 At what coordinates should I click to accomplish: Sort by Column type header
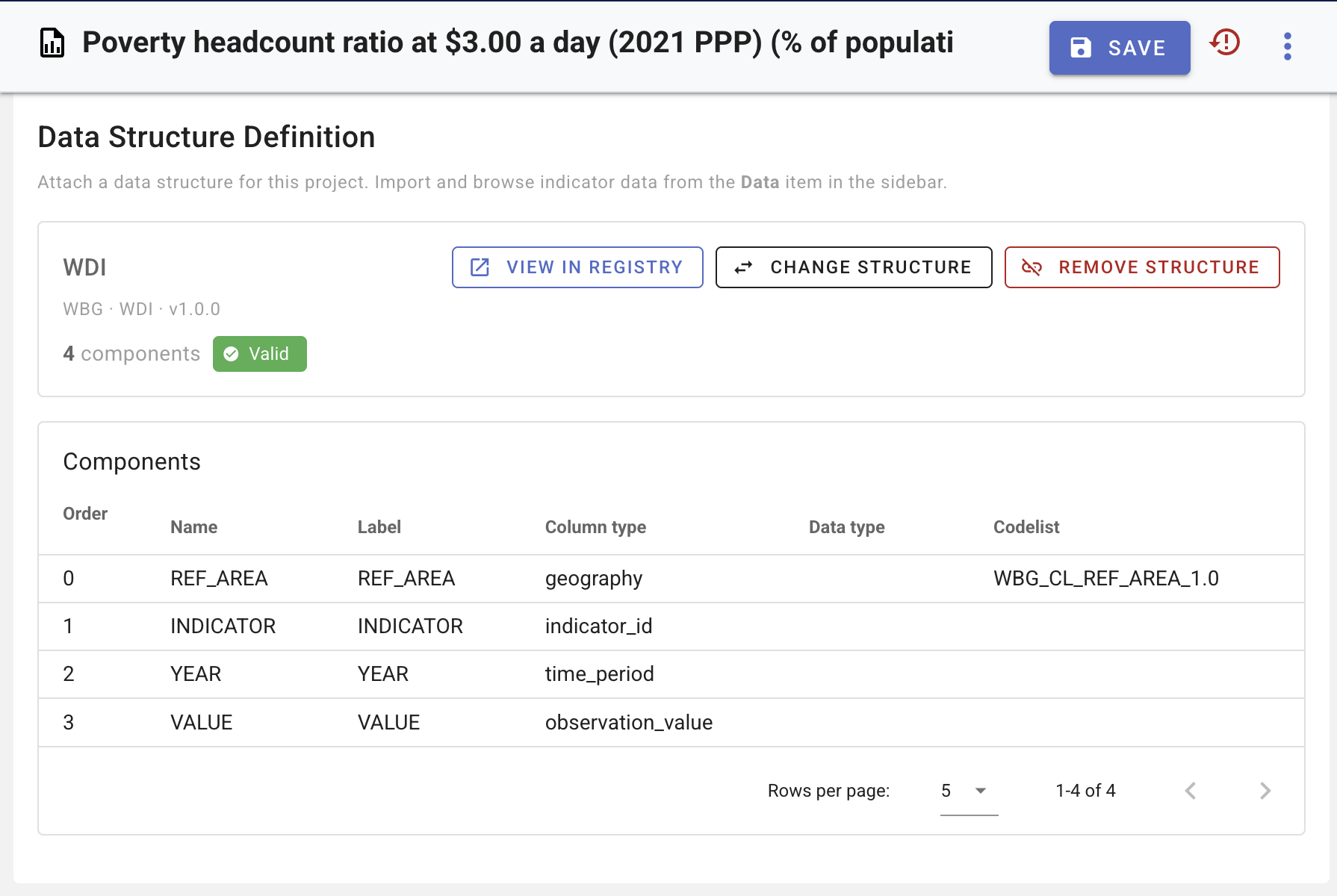pos(595,527)
